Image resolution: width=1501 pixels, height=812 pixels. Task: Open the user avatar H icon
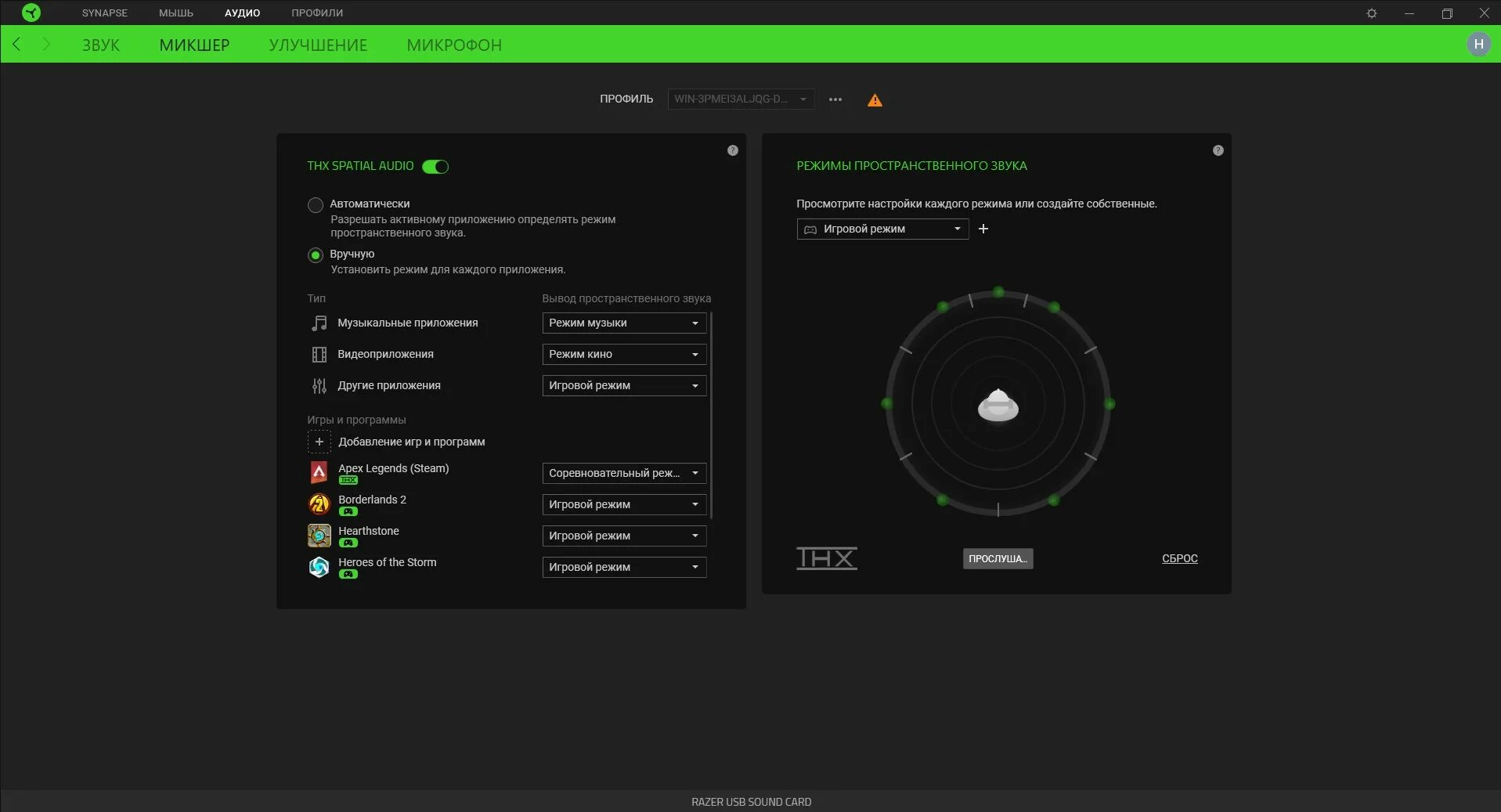point(1478,44)
